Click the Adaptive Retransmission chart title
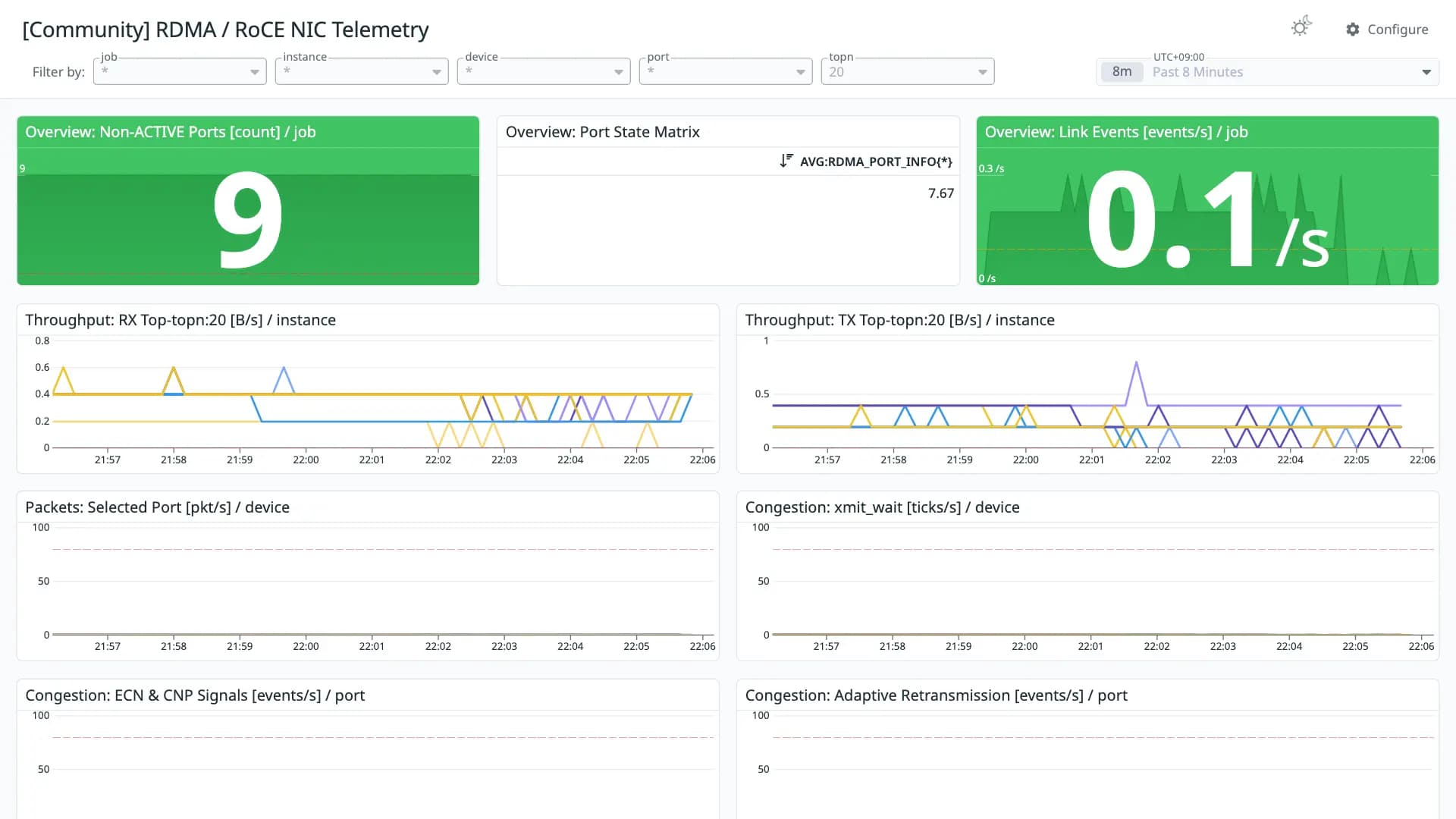Screen dimensions: 1456x819 (x=936, y=695)
